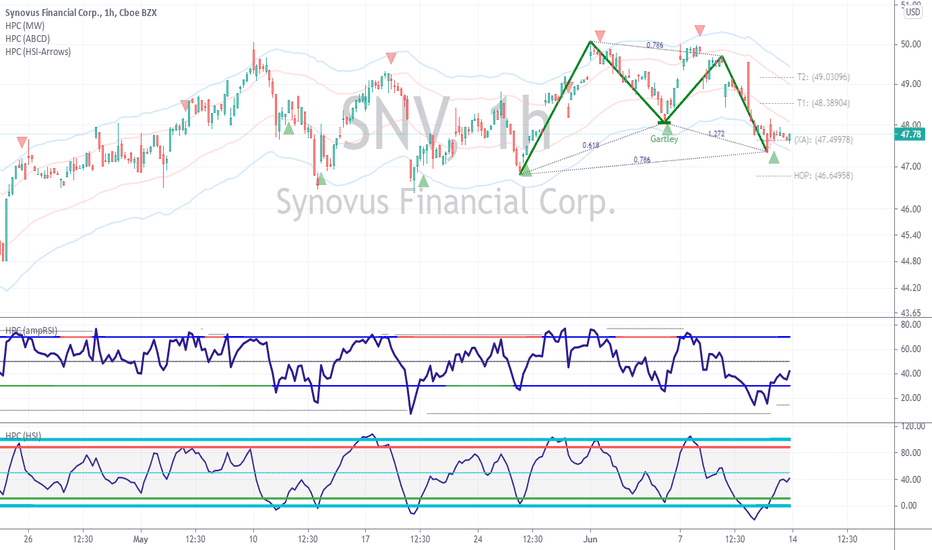The width and height of the screenshot is (932, 550).
Task: Click the 46.00 price scale label
Action: tap(911, 209)
